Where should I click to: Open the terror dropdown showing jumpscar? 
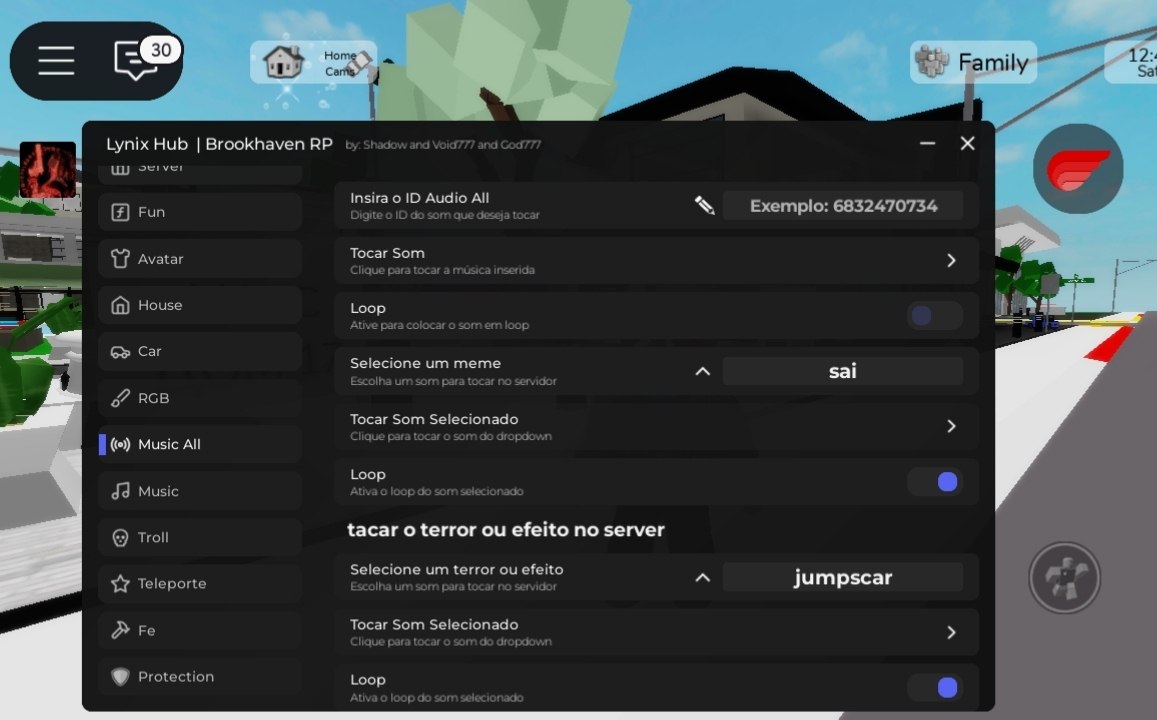702,577
